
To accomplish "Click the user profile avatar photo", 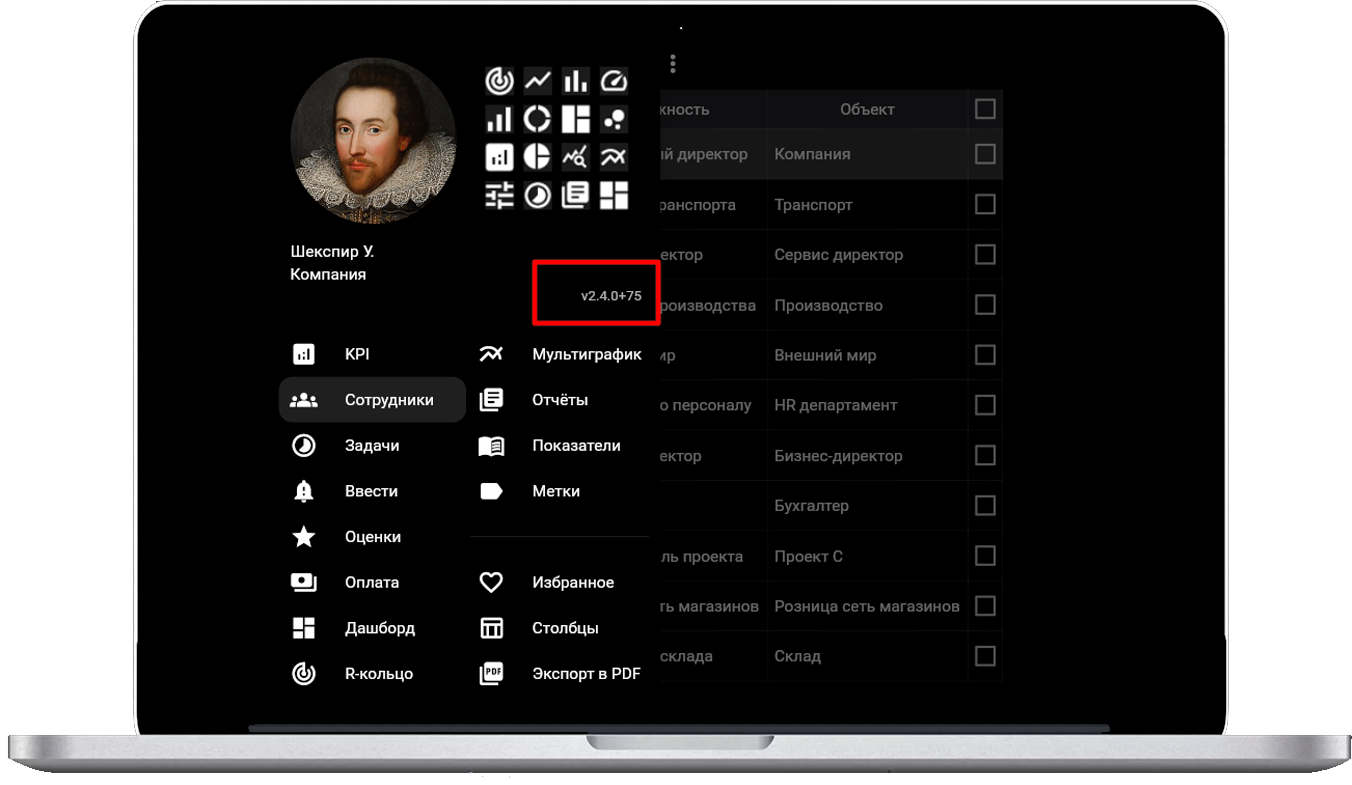I will tap(372, 140).
